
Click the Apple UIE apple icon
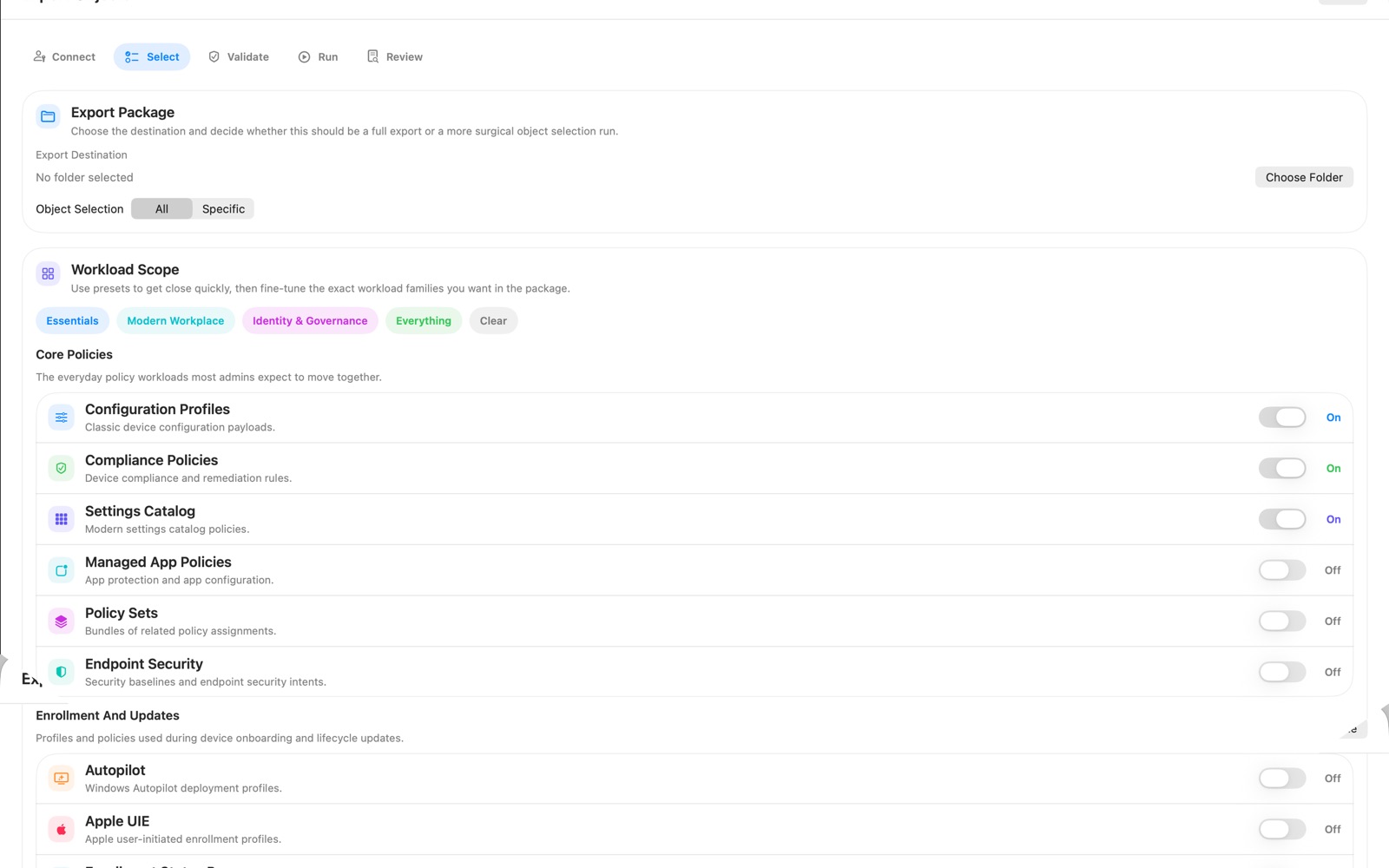(x=61, y=828)
